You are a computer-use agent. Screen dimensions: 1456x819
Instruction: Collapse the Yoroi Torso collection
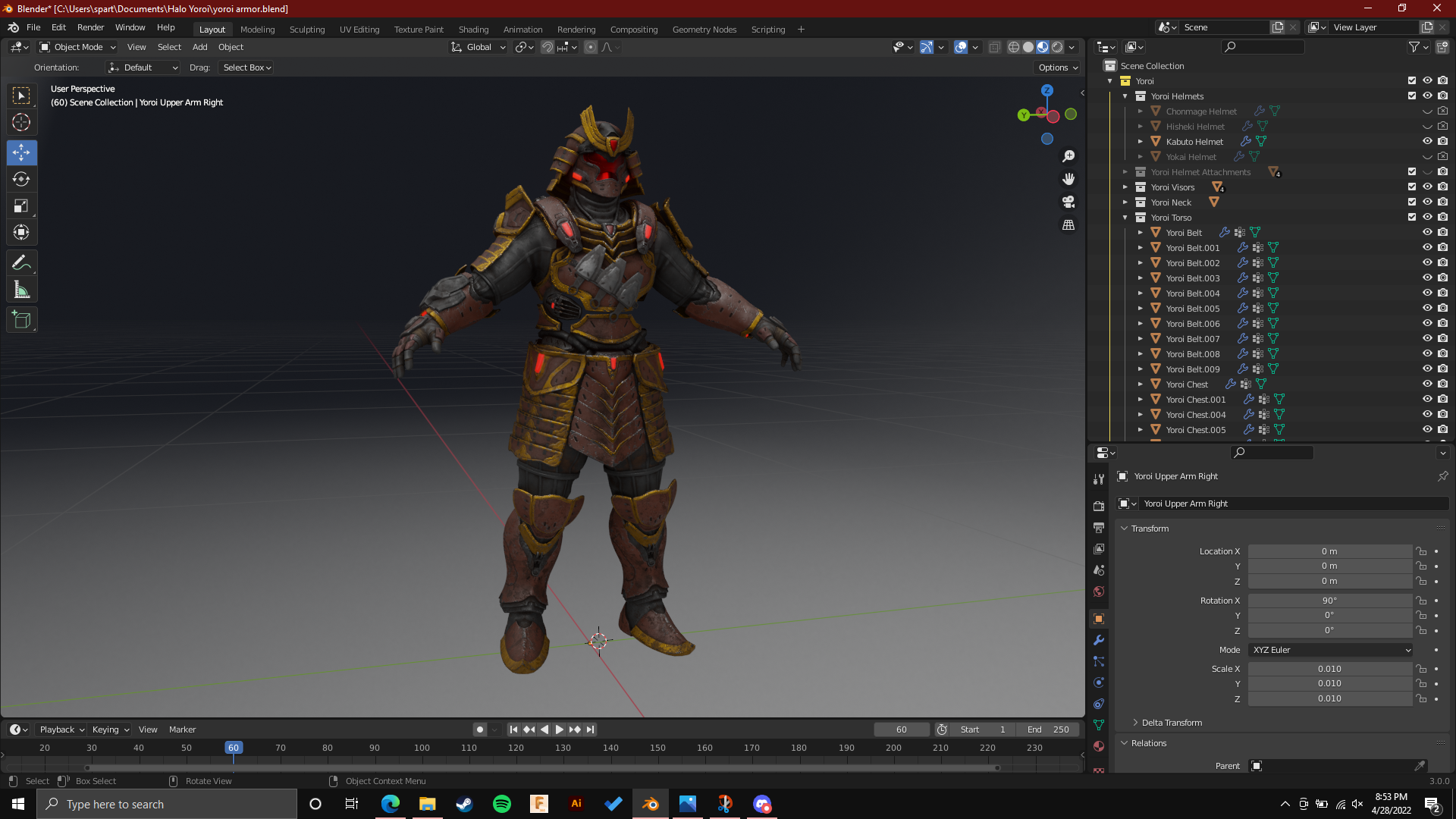[1125, 218]
